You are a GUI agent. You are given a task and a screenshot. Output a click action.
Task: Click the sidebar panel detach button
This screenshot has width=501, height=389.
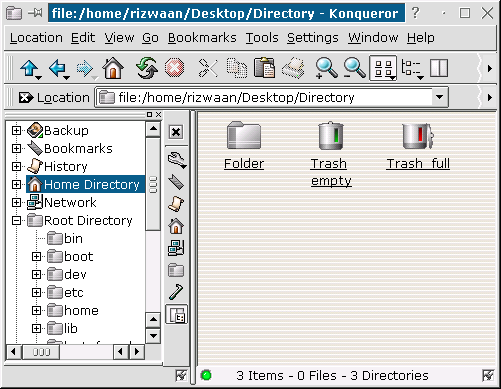pos(149,115)
